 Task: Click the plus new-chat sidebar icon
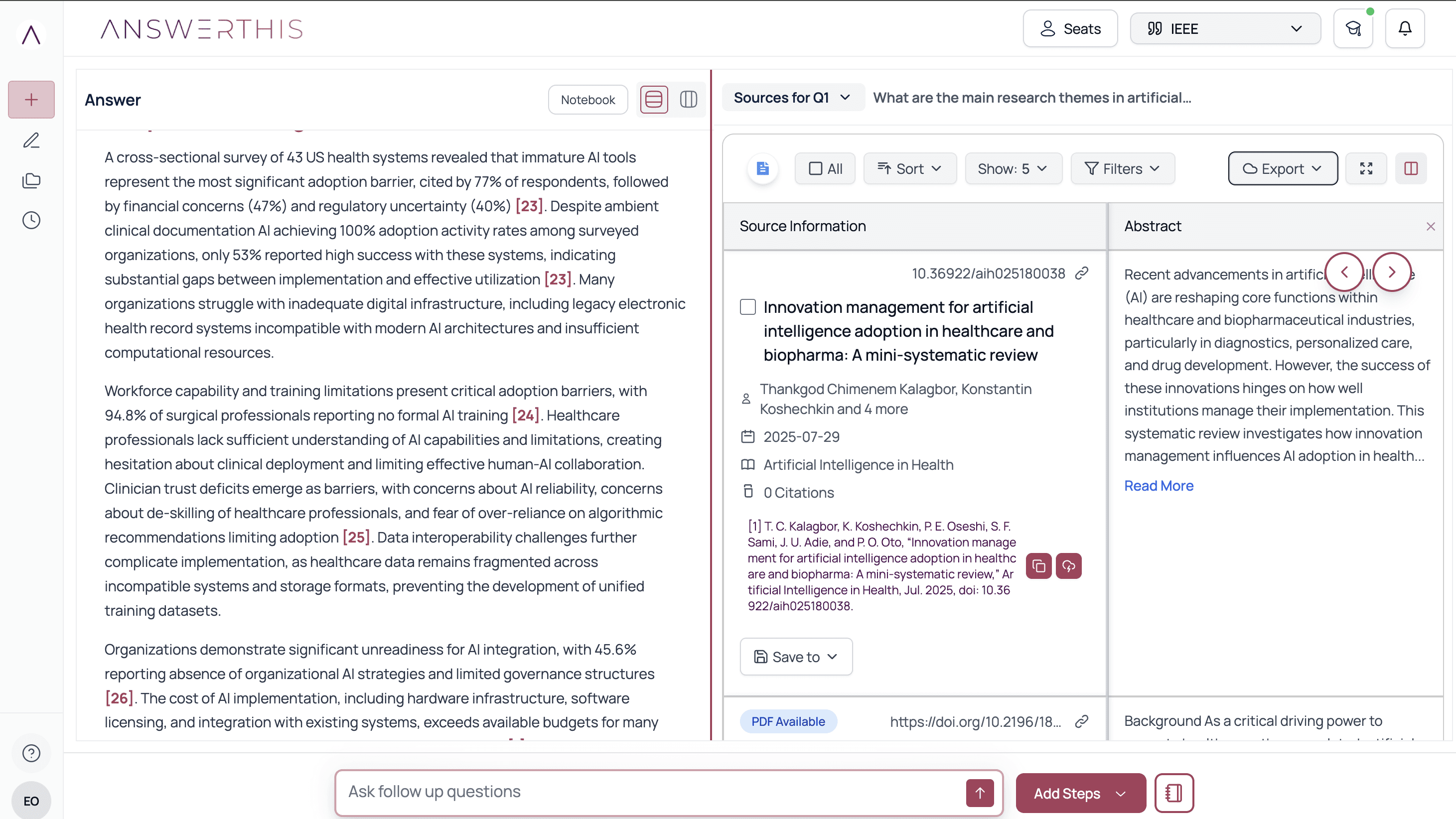click(x=31, y=100)
